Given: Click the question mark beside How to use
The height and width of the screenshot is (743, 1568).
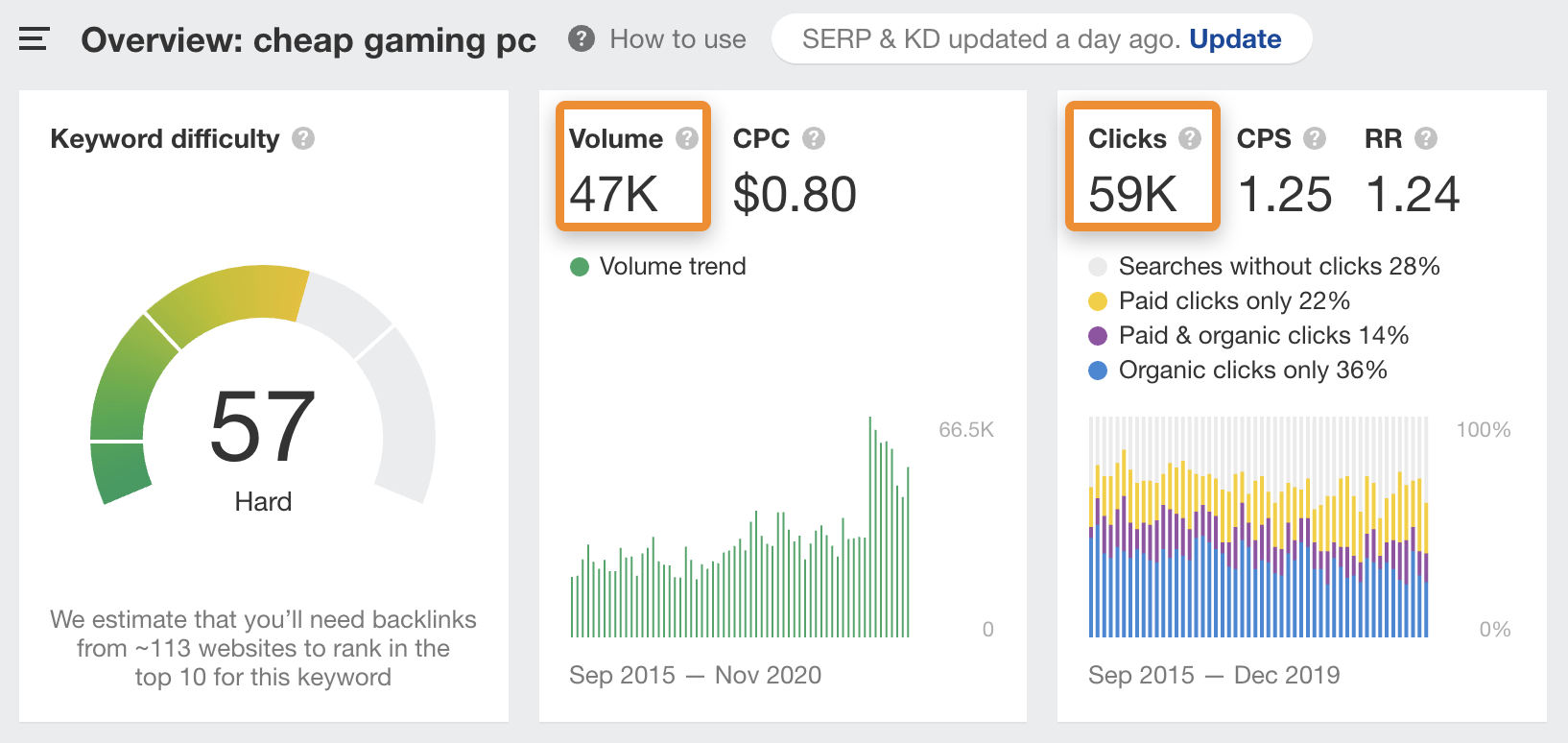Looking at the screenshot, I should (x=581, y=38).
